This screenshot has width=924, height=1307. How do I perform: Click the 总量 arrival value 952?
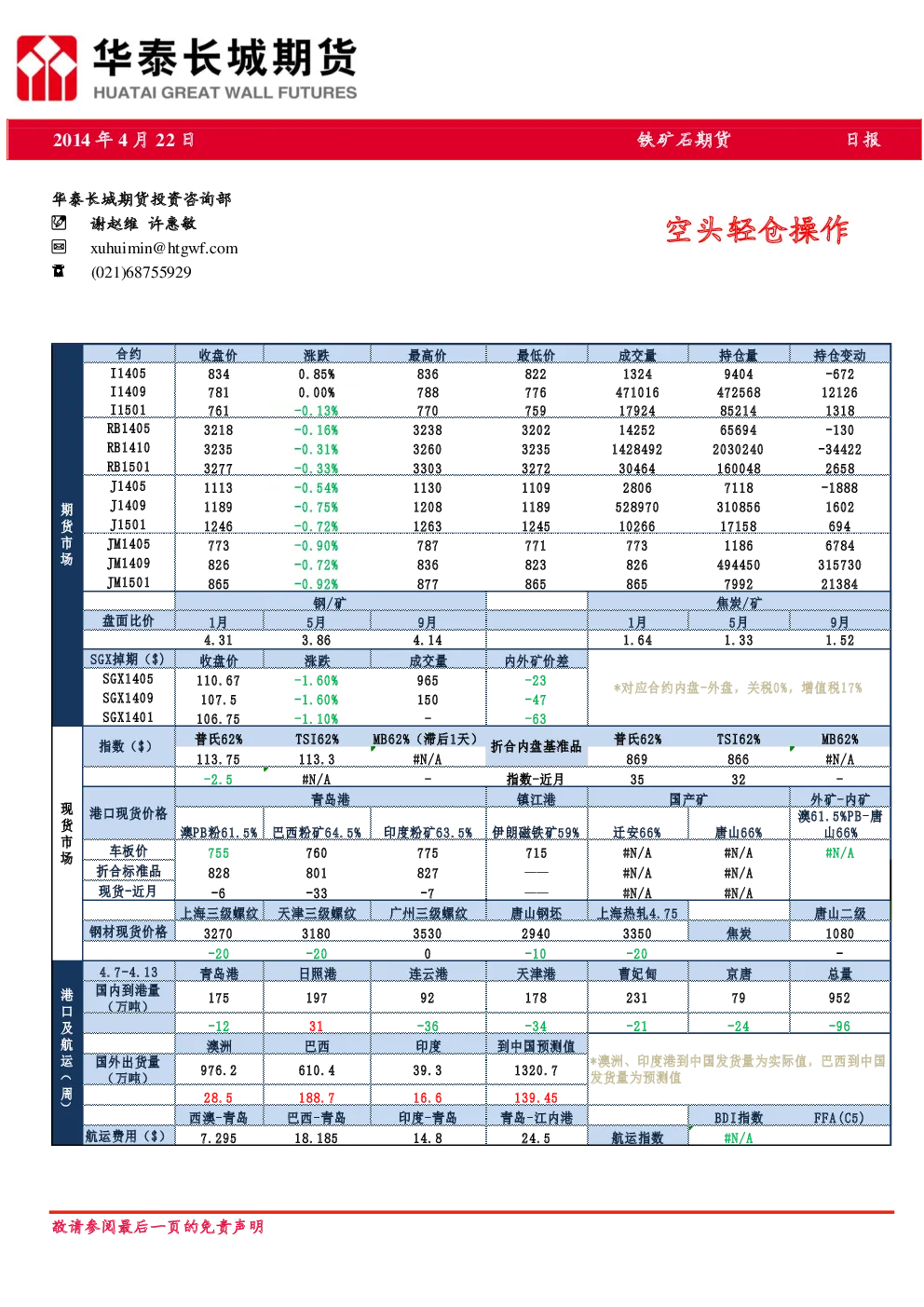pos(839,998)
